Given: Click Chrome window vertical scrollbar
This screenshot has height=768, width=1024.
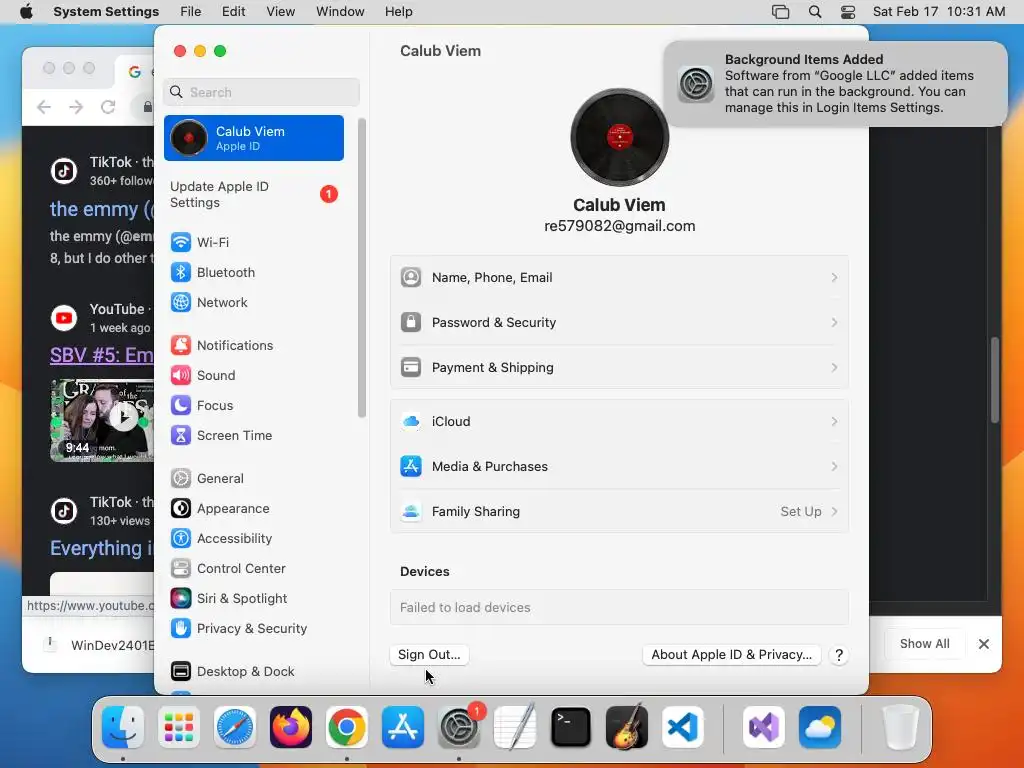Looking at the screenshot, I should coord(995,380).
